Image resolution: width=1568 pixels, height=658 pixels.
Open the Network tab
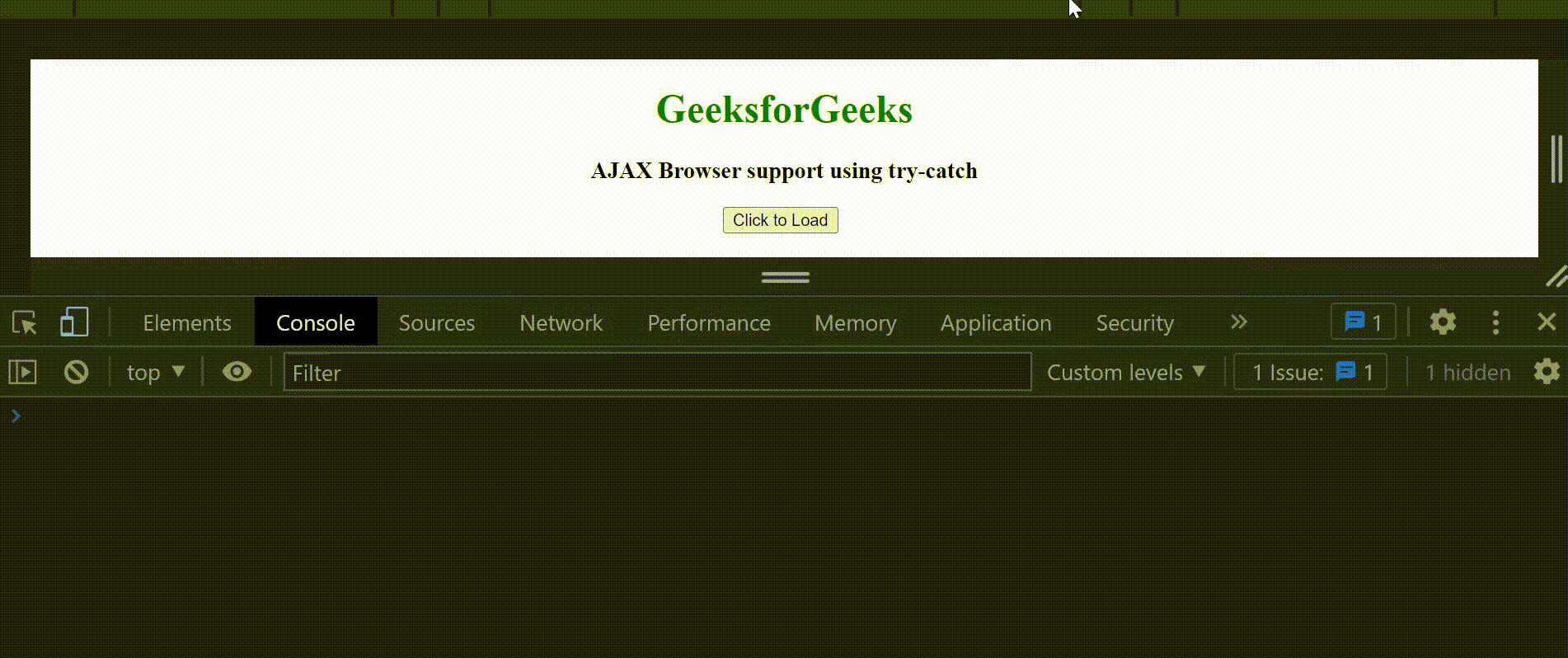point(561,322)
